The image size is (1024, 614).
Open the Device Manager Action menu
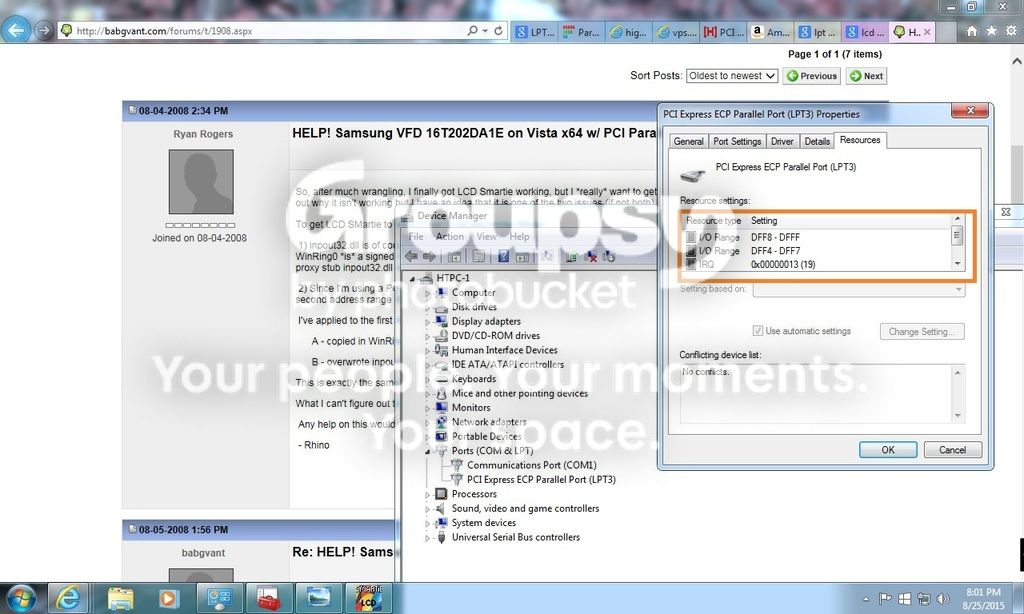coord(450,236)
